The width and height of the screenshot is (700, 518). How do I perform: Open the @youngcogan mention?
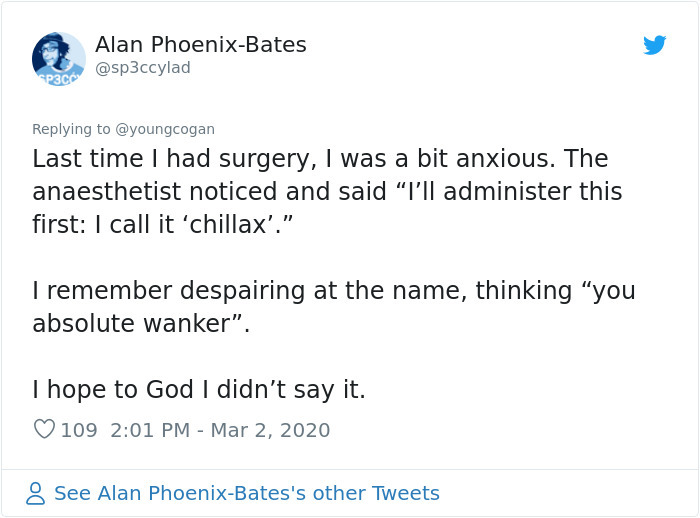(165, 129)
